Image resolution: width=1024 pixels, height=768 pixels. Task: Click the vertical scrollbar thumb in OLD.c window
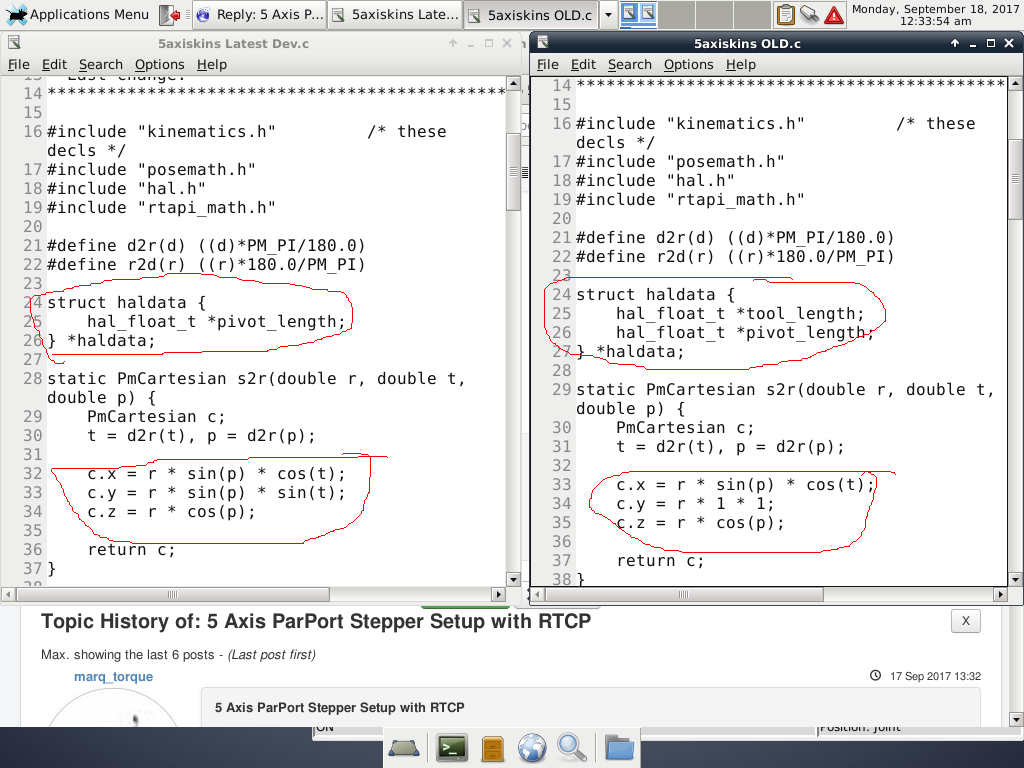[1016, 179]
